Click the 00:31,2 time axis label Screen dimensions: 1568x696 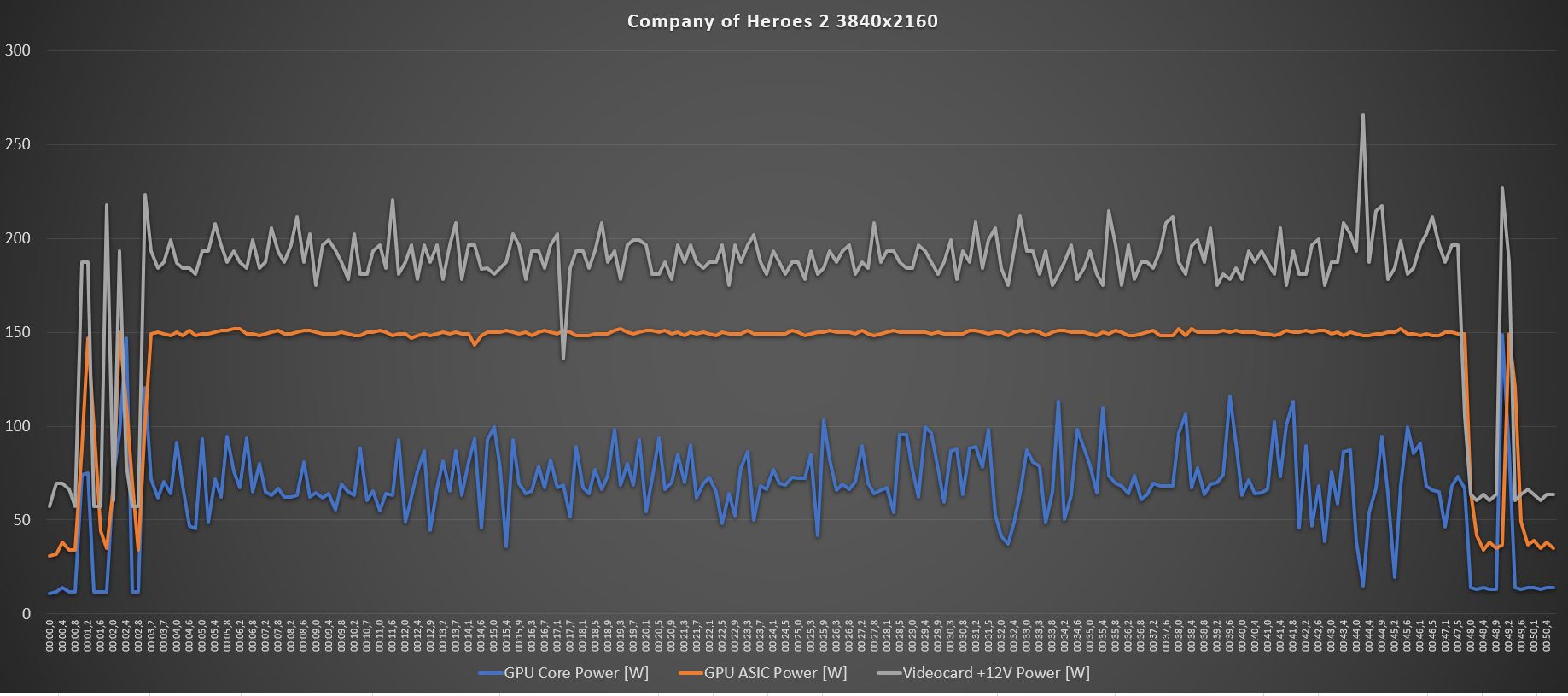coord(976,638)
